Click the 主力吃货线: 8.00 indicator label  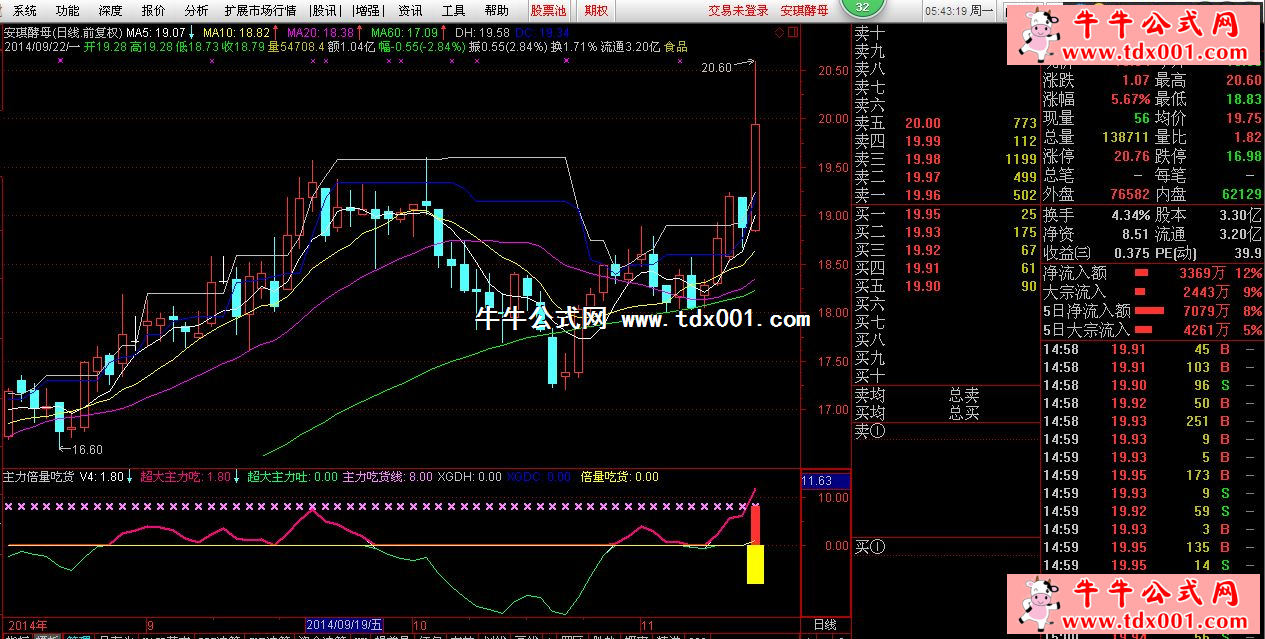[388, 477]
